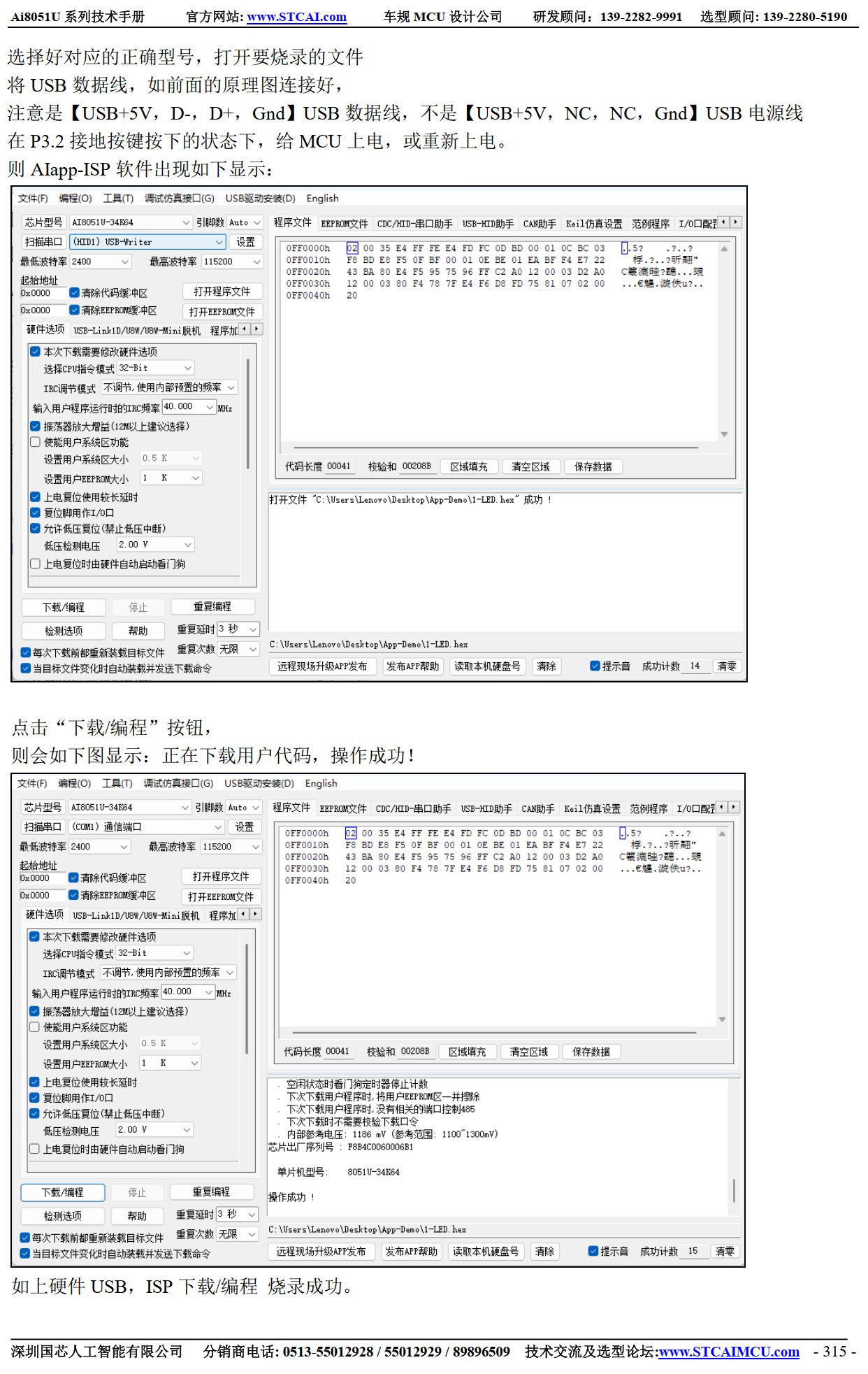The image size is (868, 1374).
Task: Open 最高波特率 115200 dropdown in first screenshot
Action: point(232,262)
